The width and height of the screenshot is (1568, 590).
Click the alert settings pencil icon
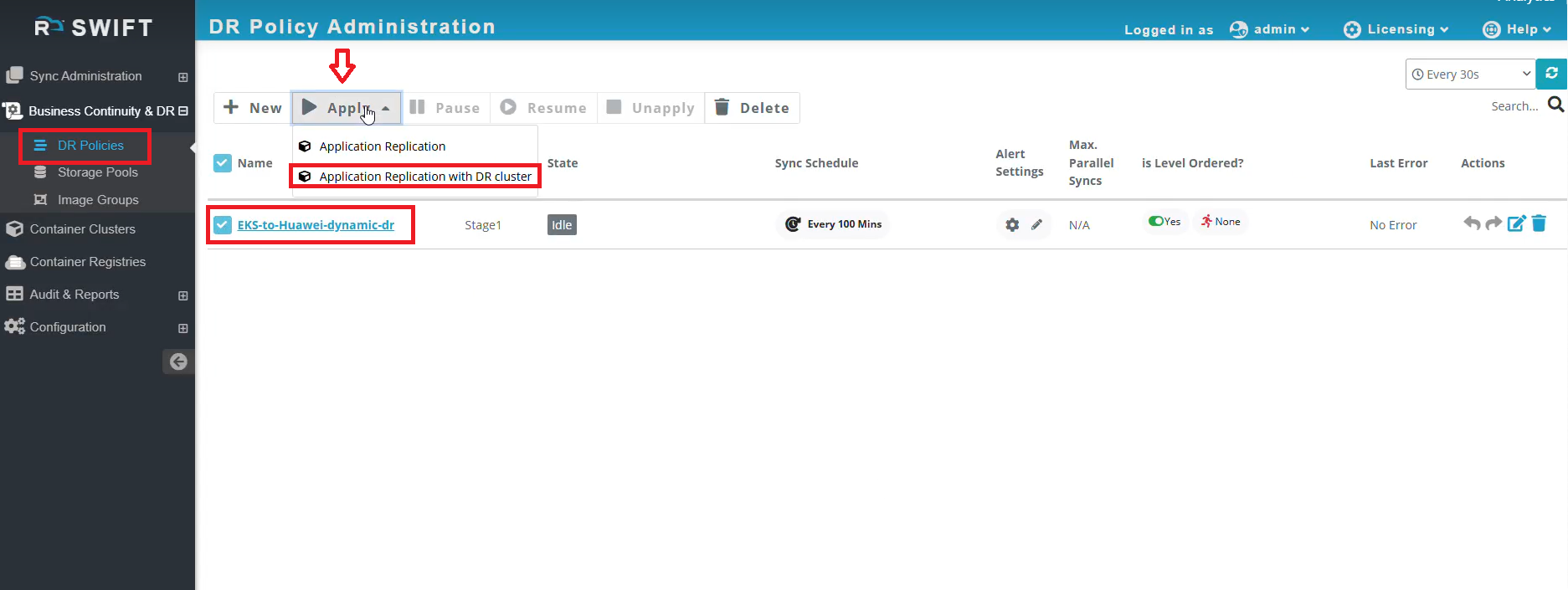(x=1036, y=224)
